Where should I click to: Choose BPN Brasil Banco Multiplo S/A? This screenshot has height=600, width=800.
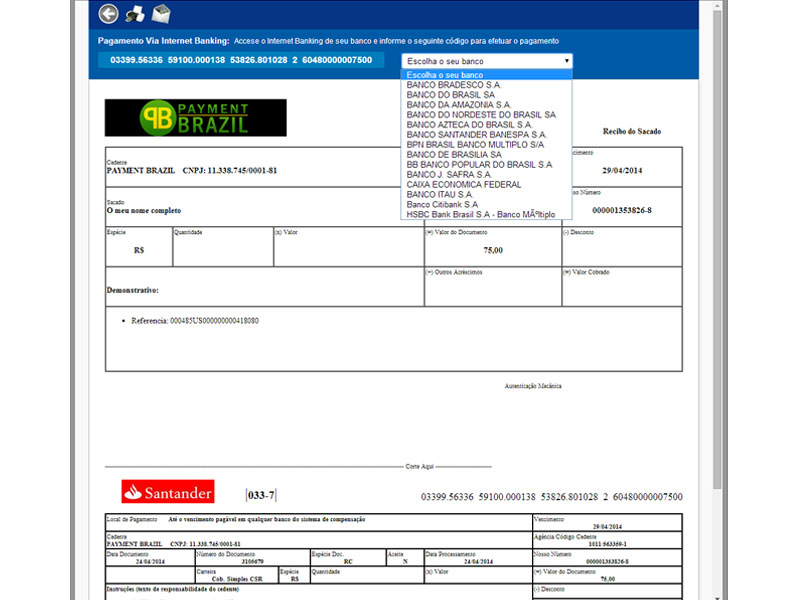(475, 145)
